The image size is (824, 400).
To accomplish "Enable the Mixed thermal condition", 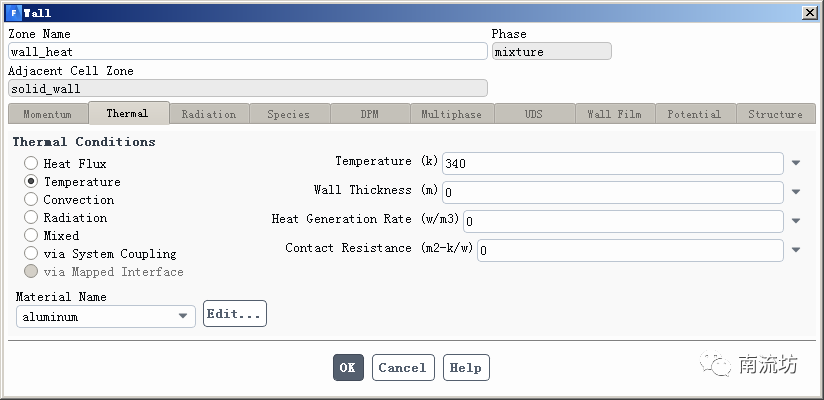I will coord(32,236).
